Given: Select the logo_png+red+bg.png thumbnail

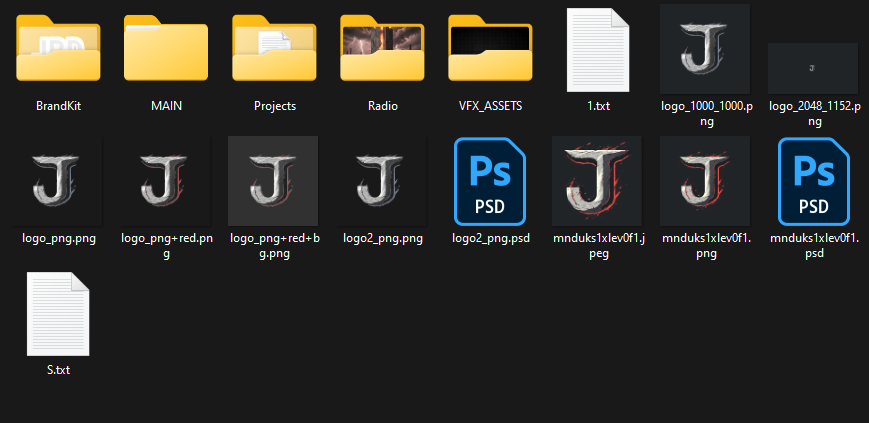Looking at the screenshot, I should tap(273, 181).
